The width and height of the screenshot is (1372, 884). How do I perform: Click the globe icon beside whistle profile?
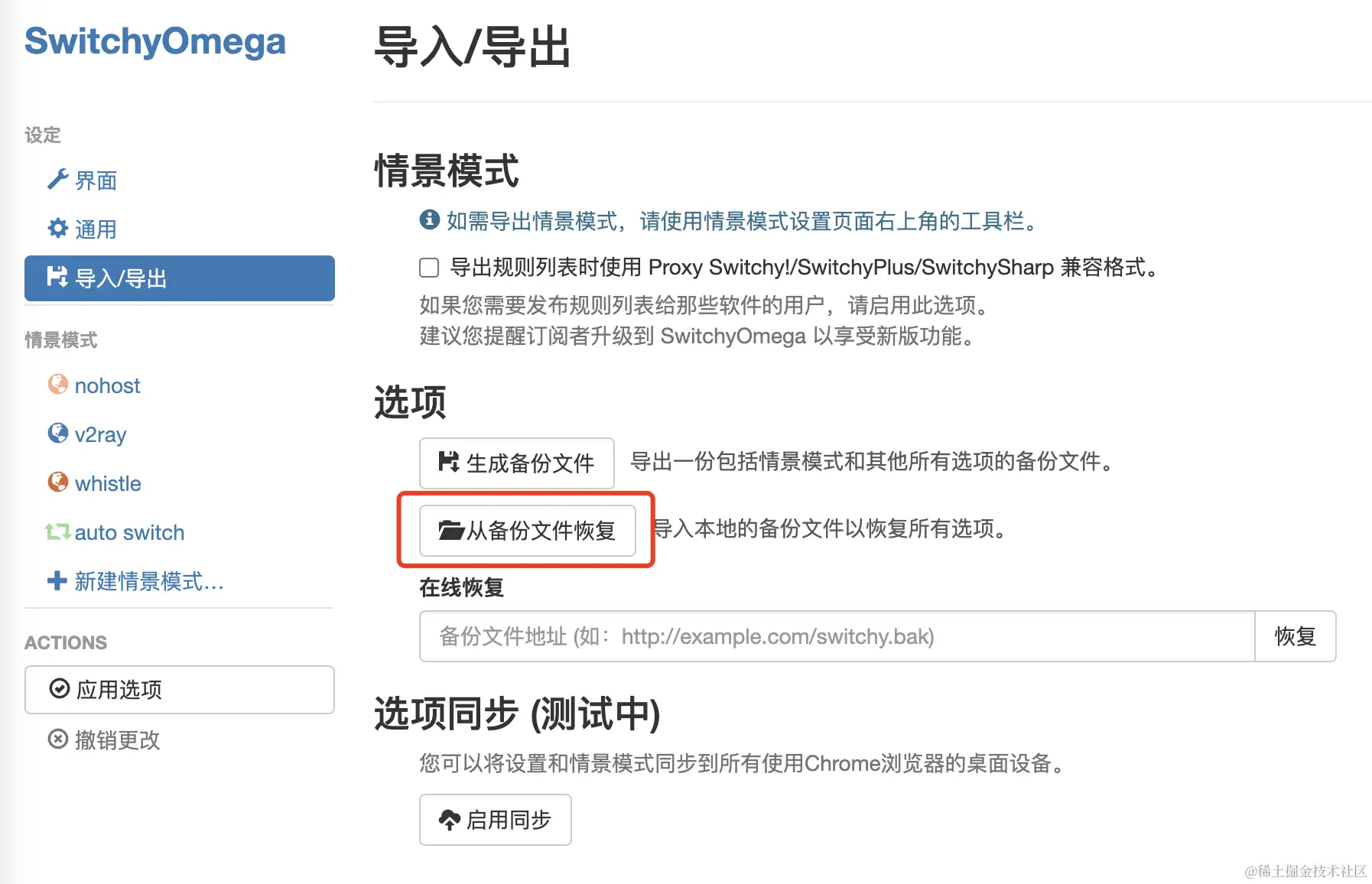tap(58, 482)
